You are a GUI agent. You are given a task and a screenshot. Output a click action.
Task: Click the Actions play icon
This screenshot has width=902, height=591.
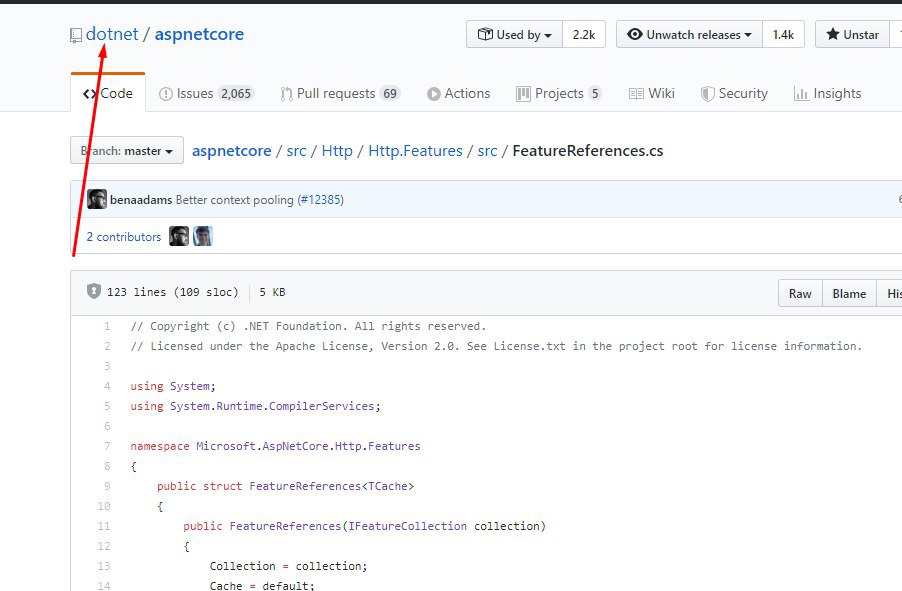tap(434, 94)
